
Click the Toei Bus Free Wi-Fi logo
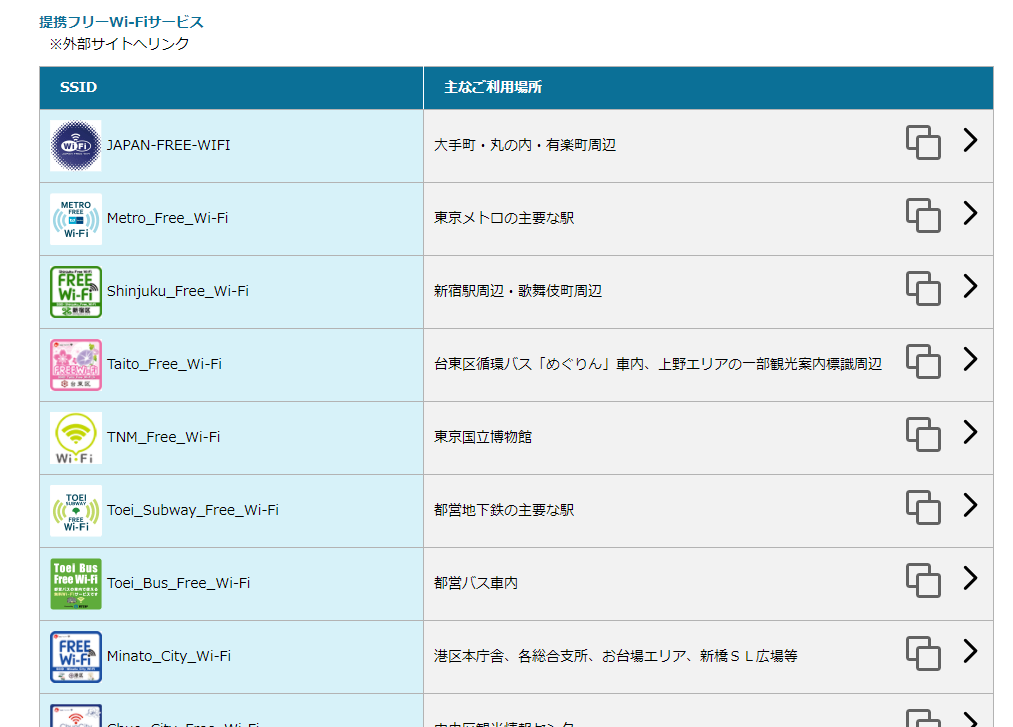(x=76, y=584)
